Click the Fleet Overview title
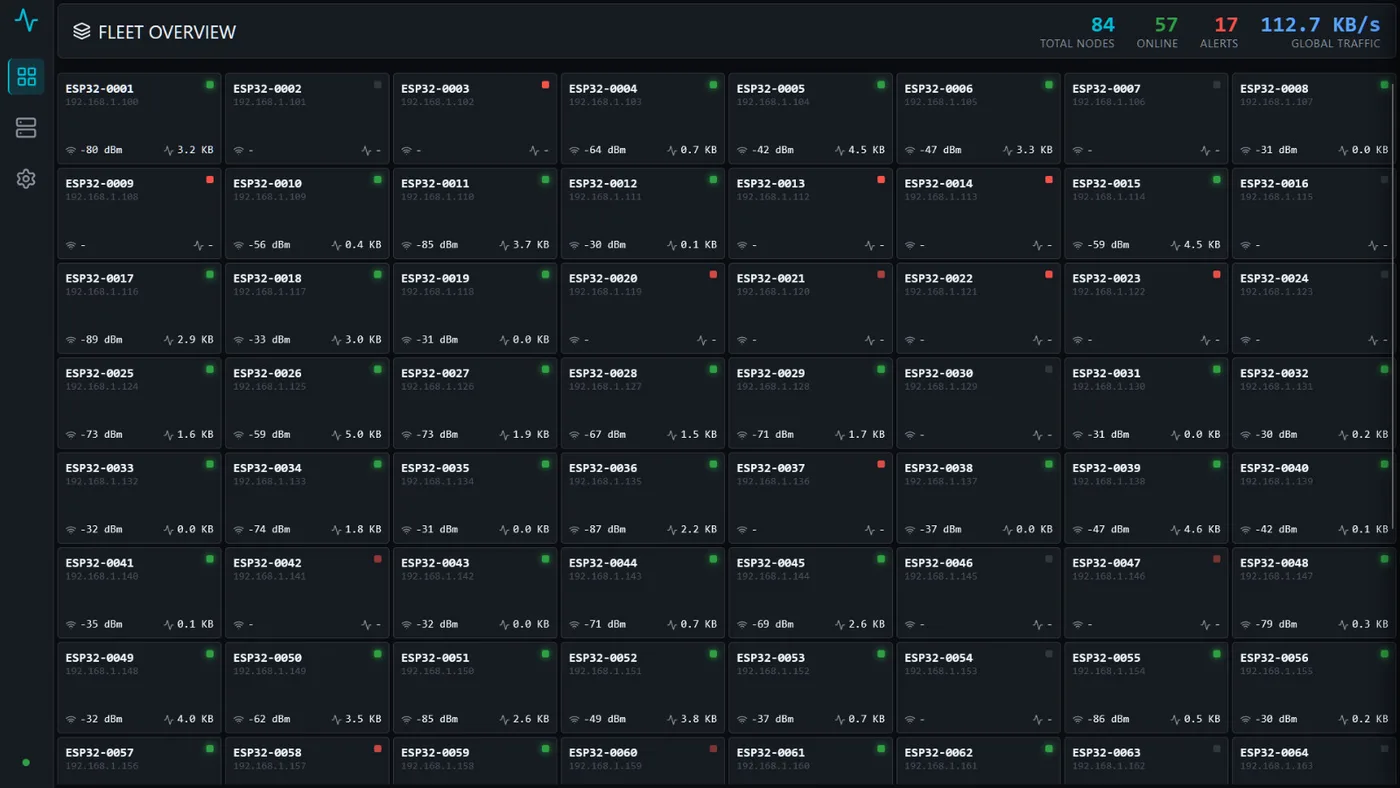 coord(167,32)
